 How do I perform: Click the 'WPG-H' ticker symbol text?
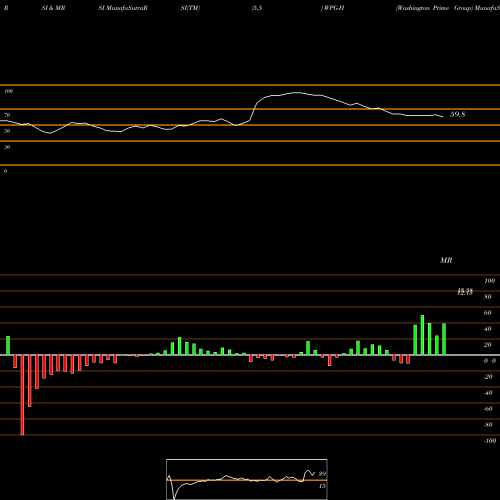[x=334, y=8]
